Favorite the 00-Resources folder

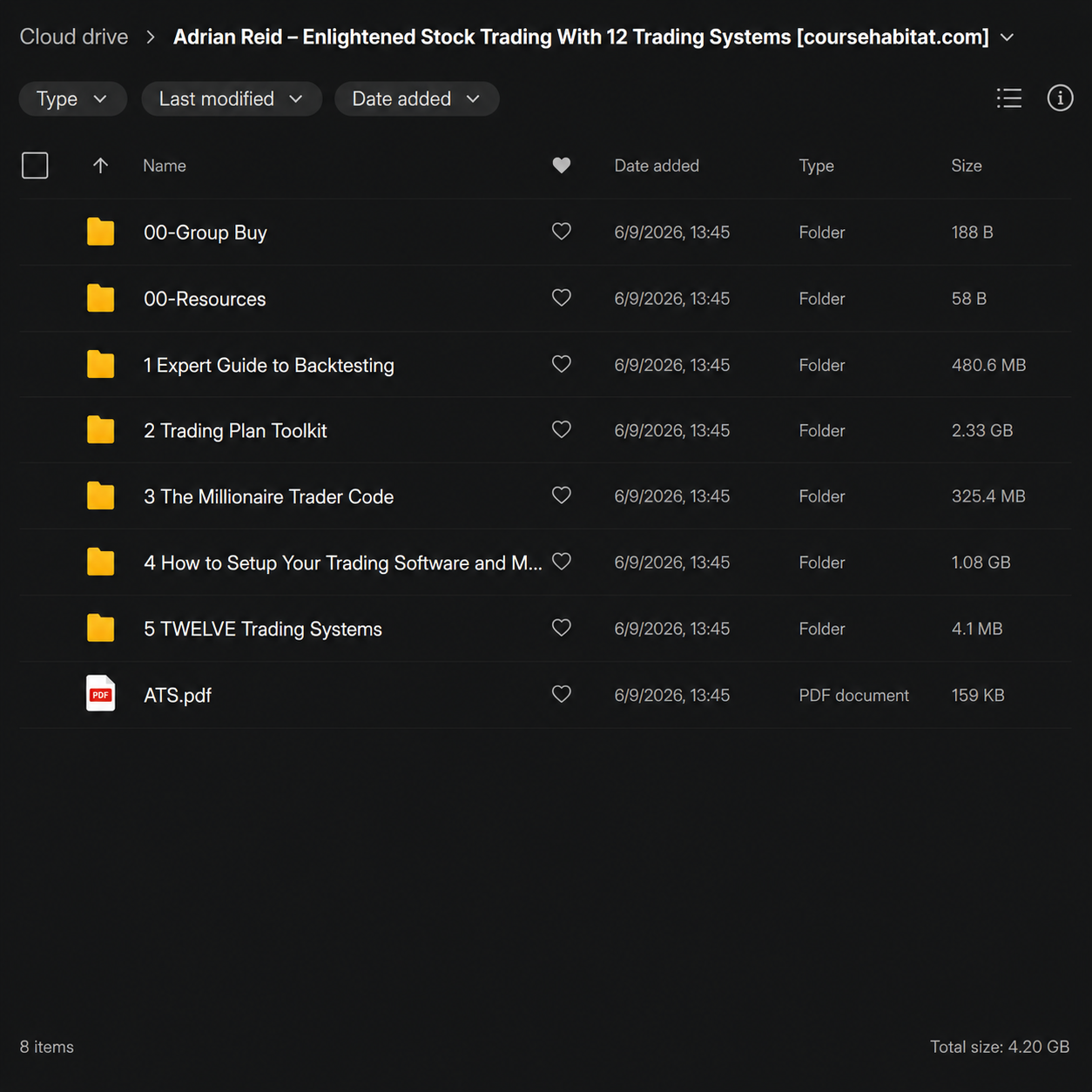562,298
